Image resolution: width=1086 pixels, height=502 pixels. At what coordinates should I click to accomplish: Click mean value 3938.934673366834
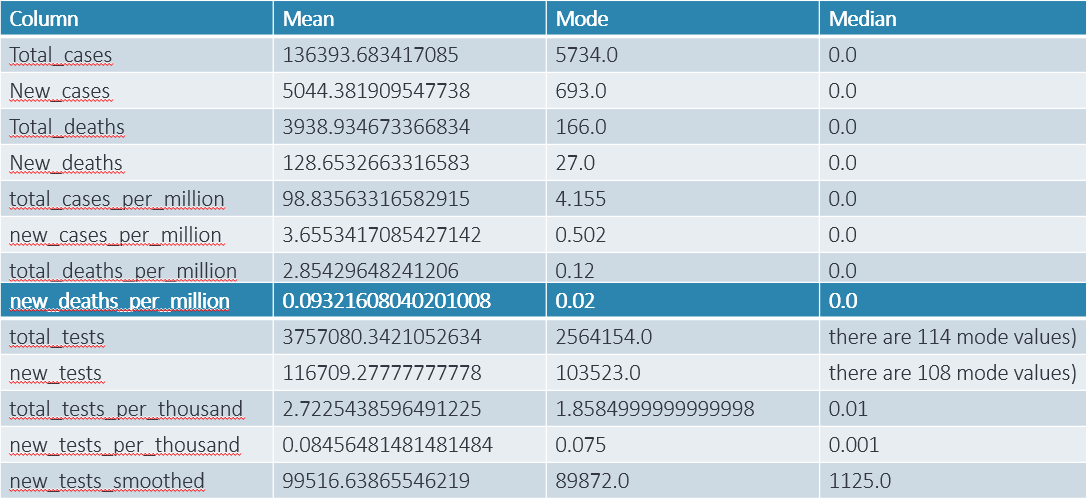(x=375, y=127)
